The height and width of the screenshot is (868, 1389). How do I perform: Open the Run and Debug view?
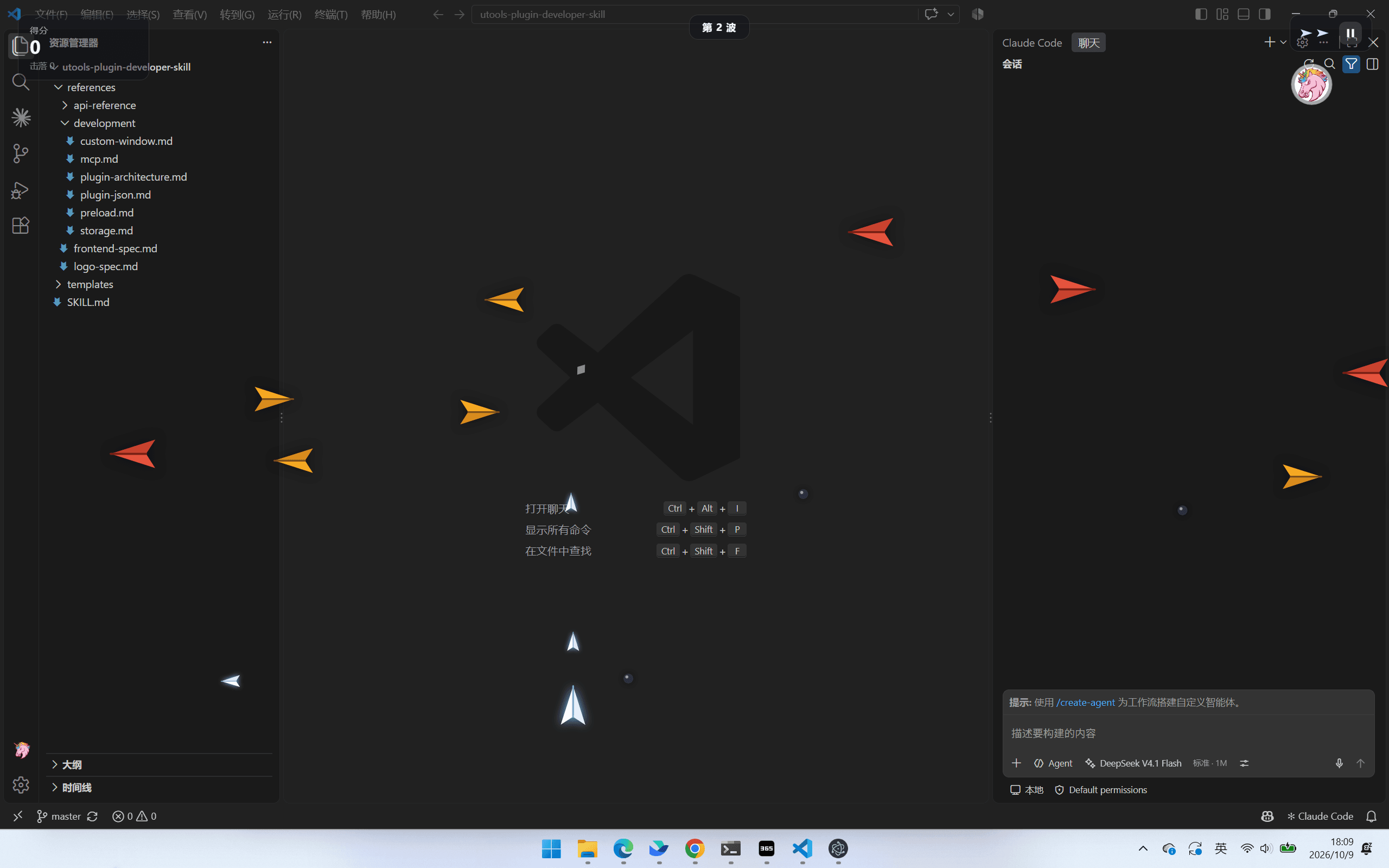click(x=21, y=189)
